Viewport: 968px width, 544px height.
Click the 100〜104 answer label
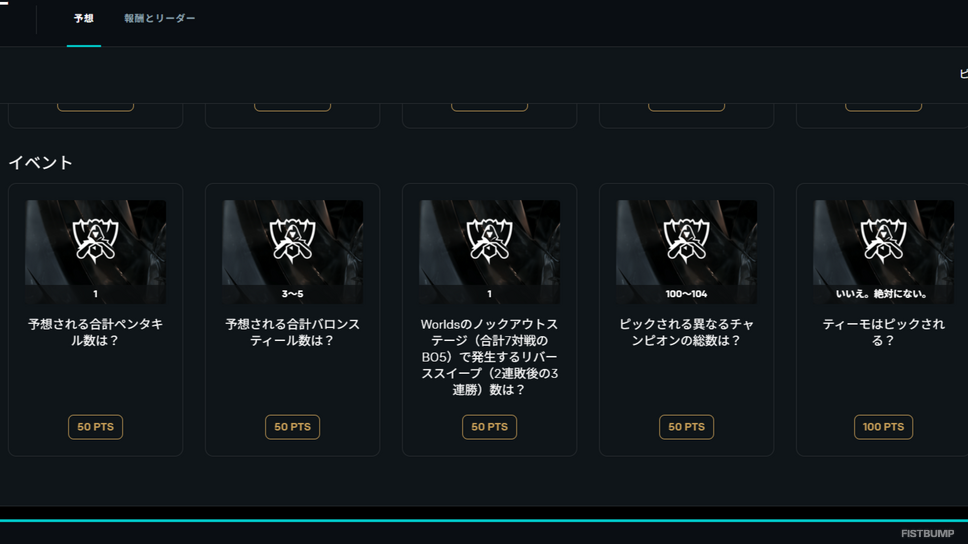click(686, 294)
